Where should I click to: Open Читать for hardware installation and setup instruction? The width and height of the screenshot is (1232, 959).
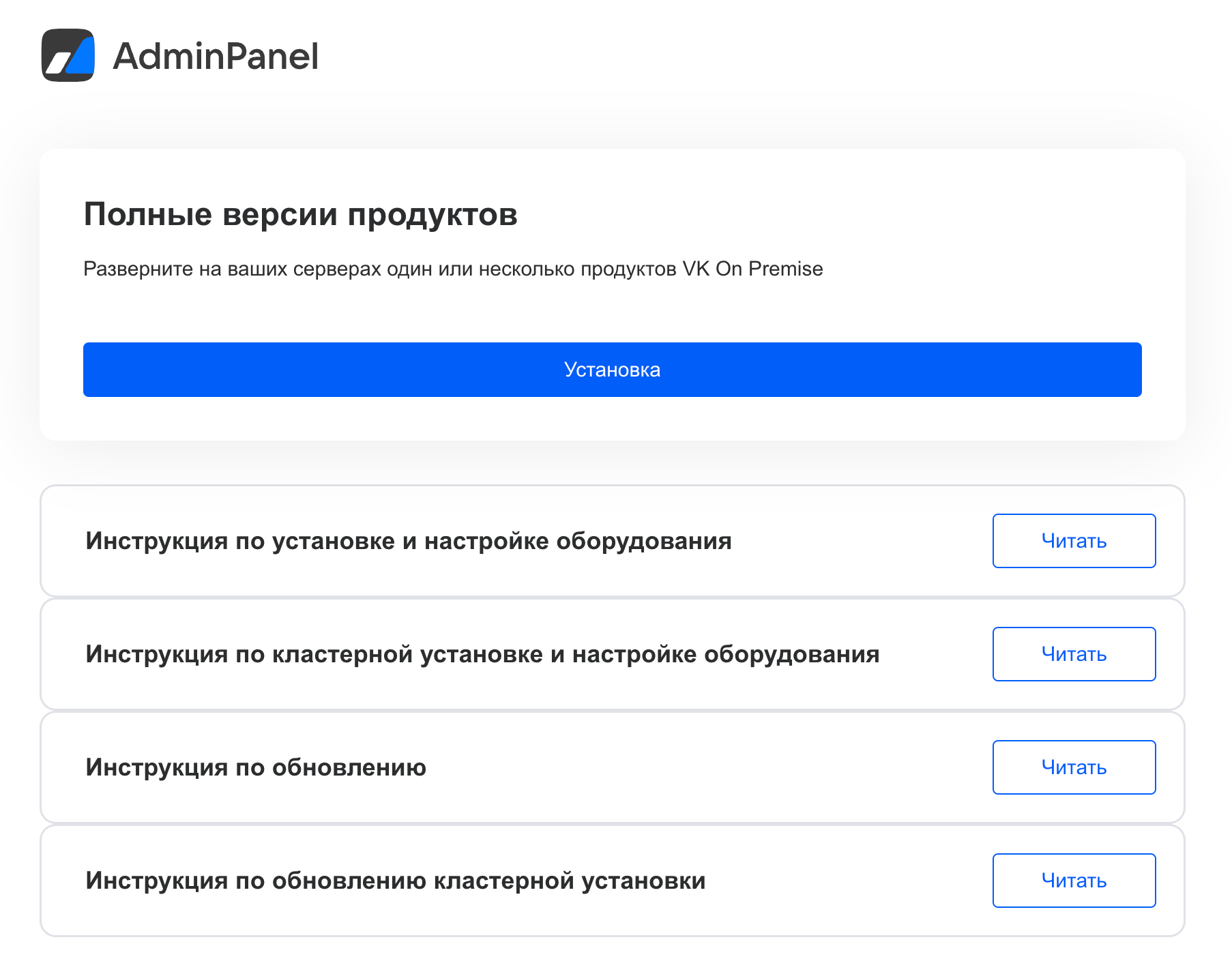pos(1074,541)
